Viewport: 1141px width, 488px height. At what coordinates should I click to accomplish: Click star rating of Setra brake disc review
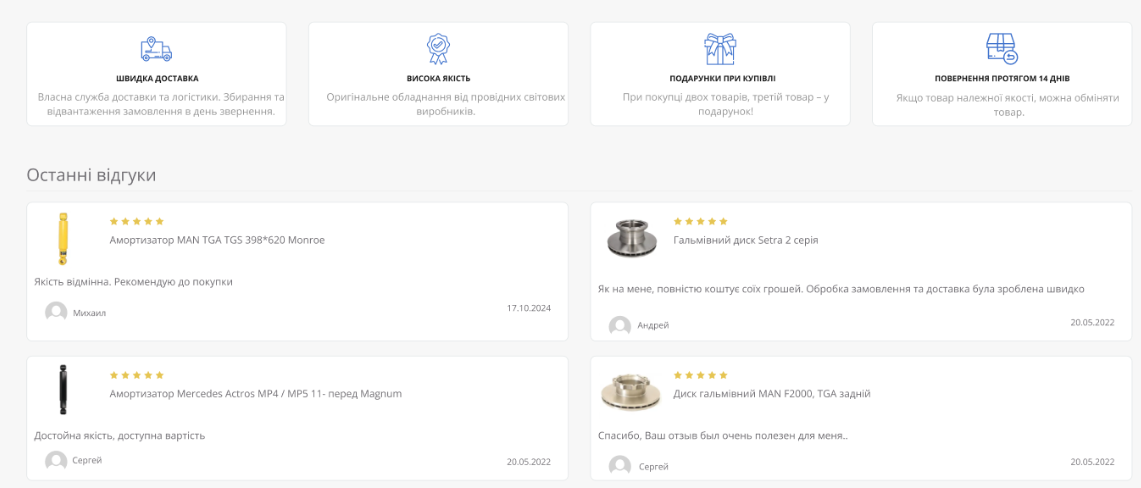700,221
